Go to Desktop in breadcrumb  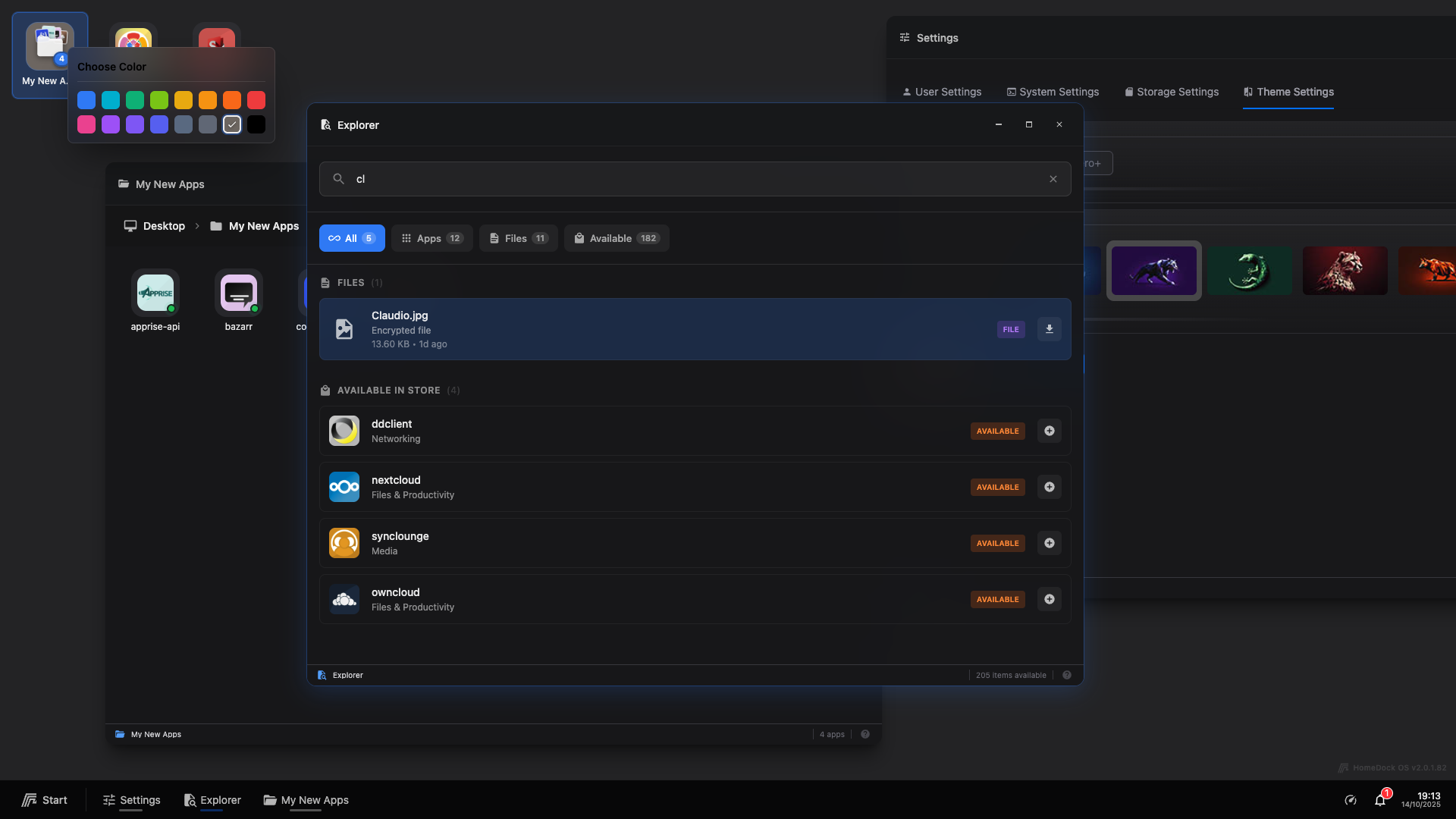coord(155,226)
